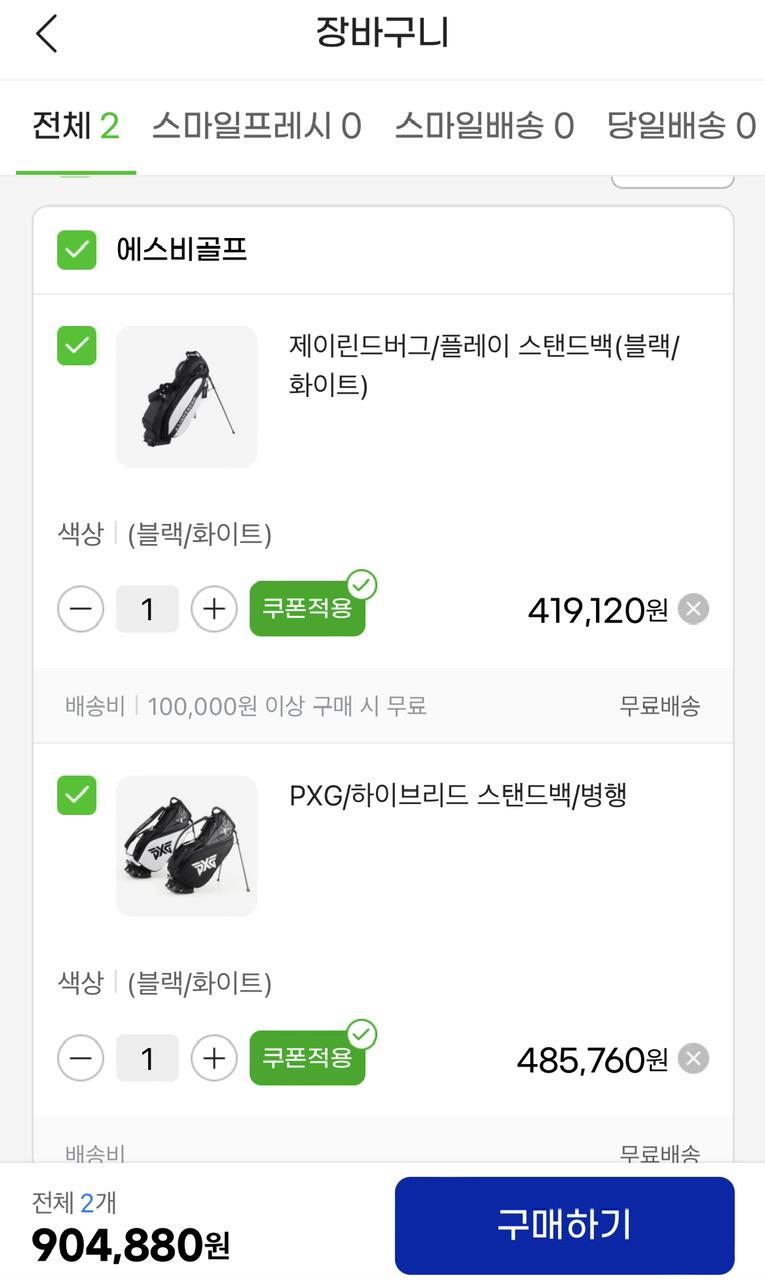Switch to 전체 tab

tap(76, 126)
